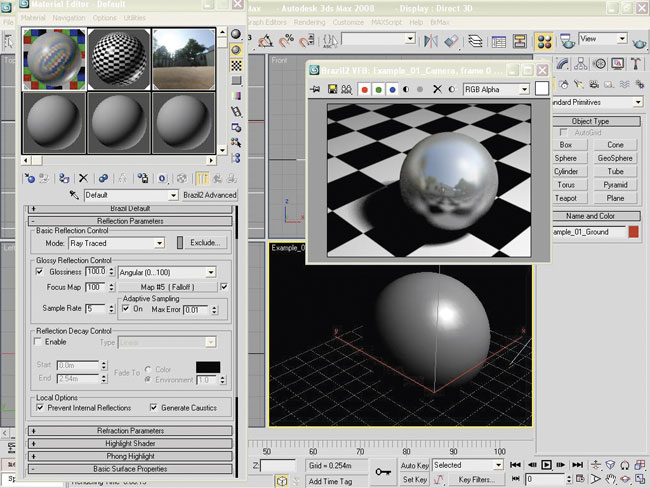Open Options menu in Material Editor

pos(104,18)
